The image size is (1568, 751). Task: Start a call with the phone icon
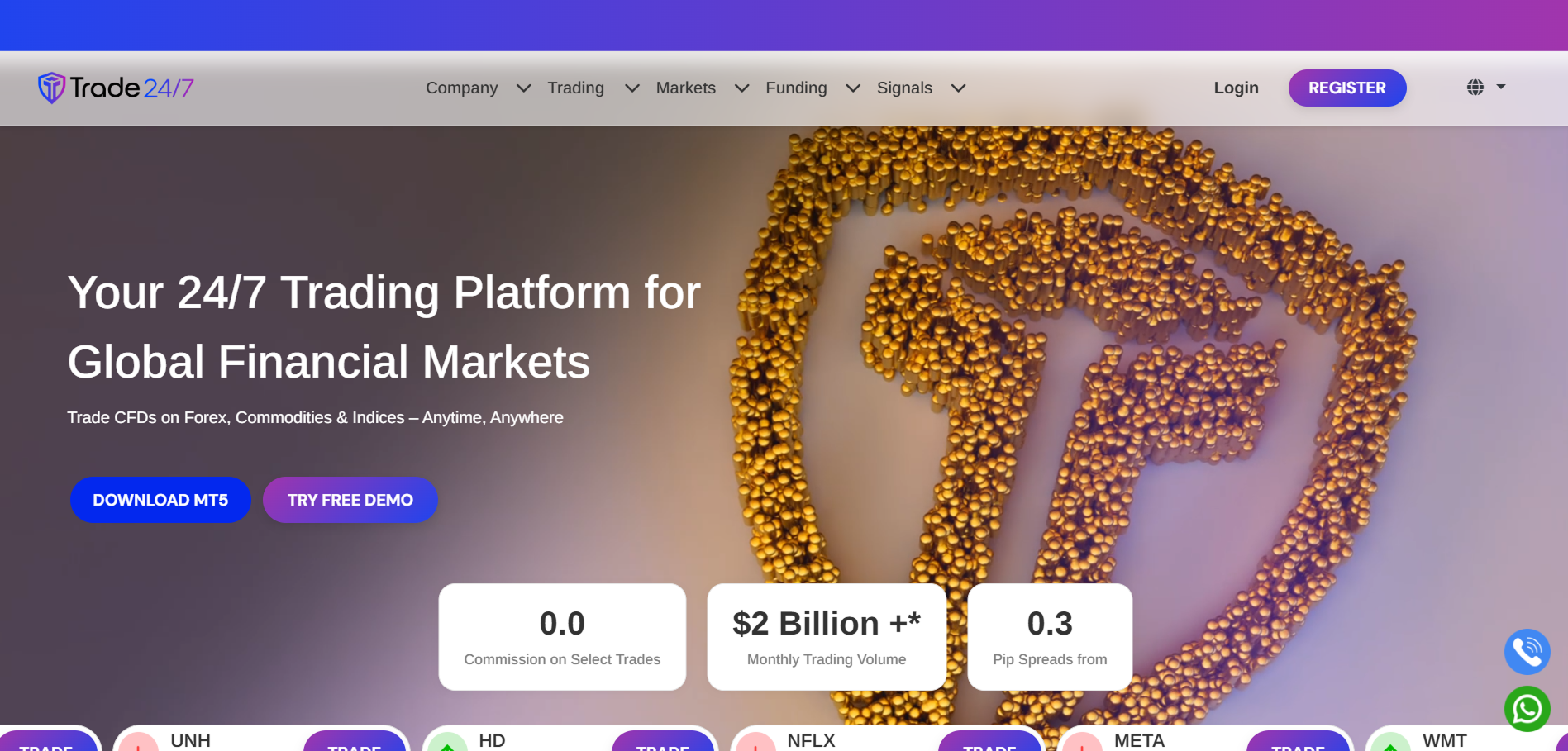pos(1527,652)
